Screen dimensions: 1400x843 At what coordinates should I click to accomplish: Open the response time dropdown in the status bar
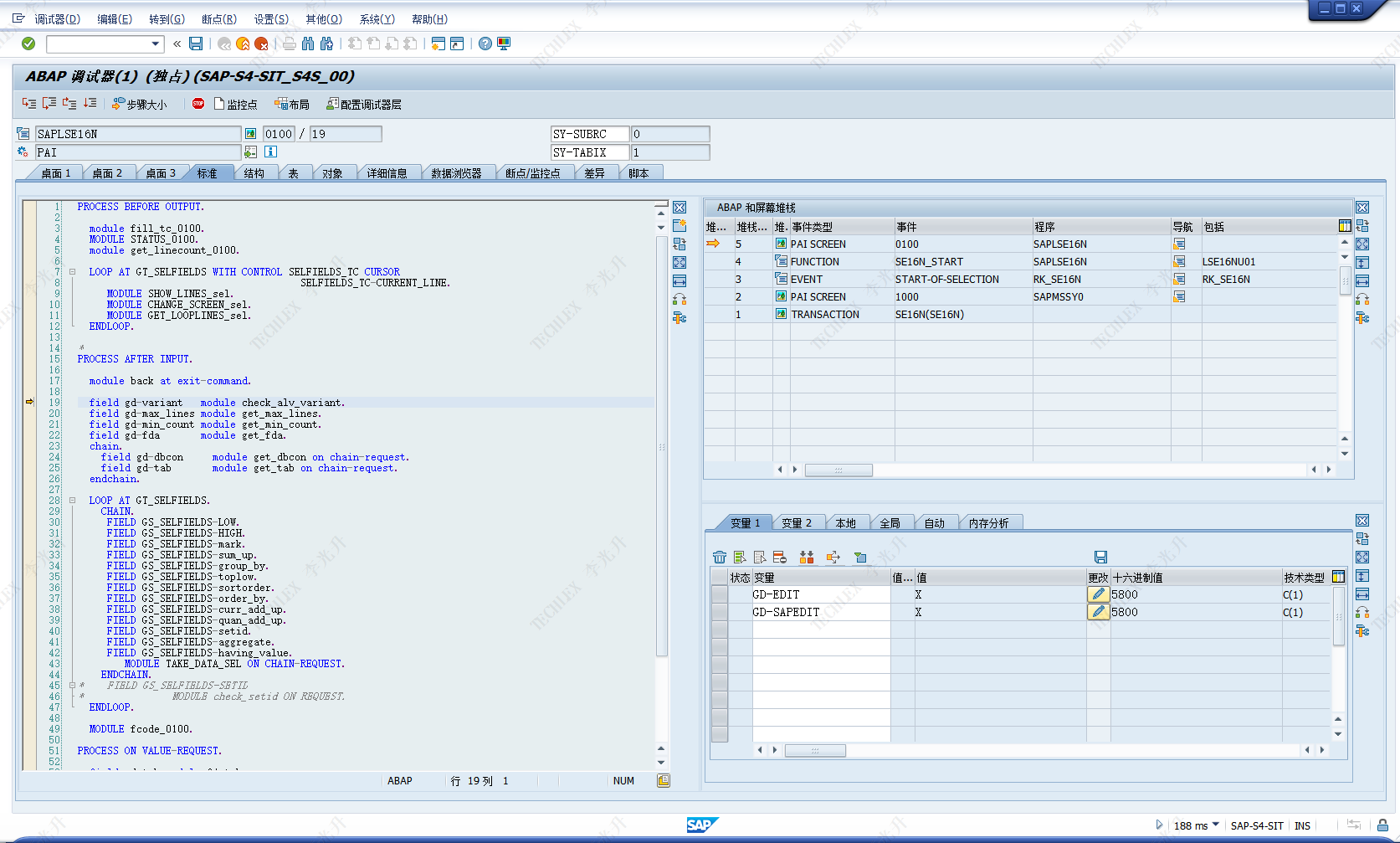click(1215, 825)
